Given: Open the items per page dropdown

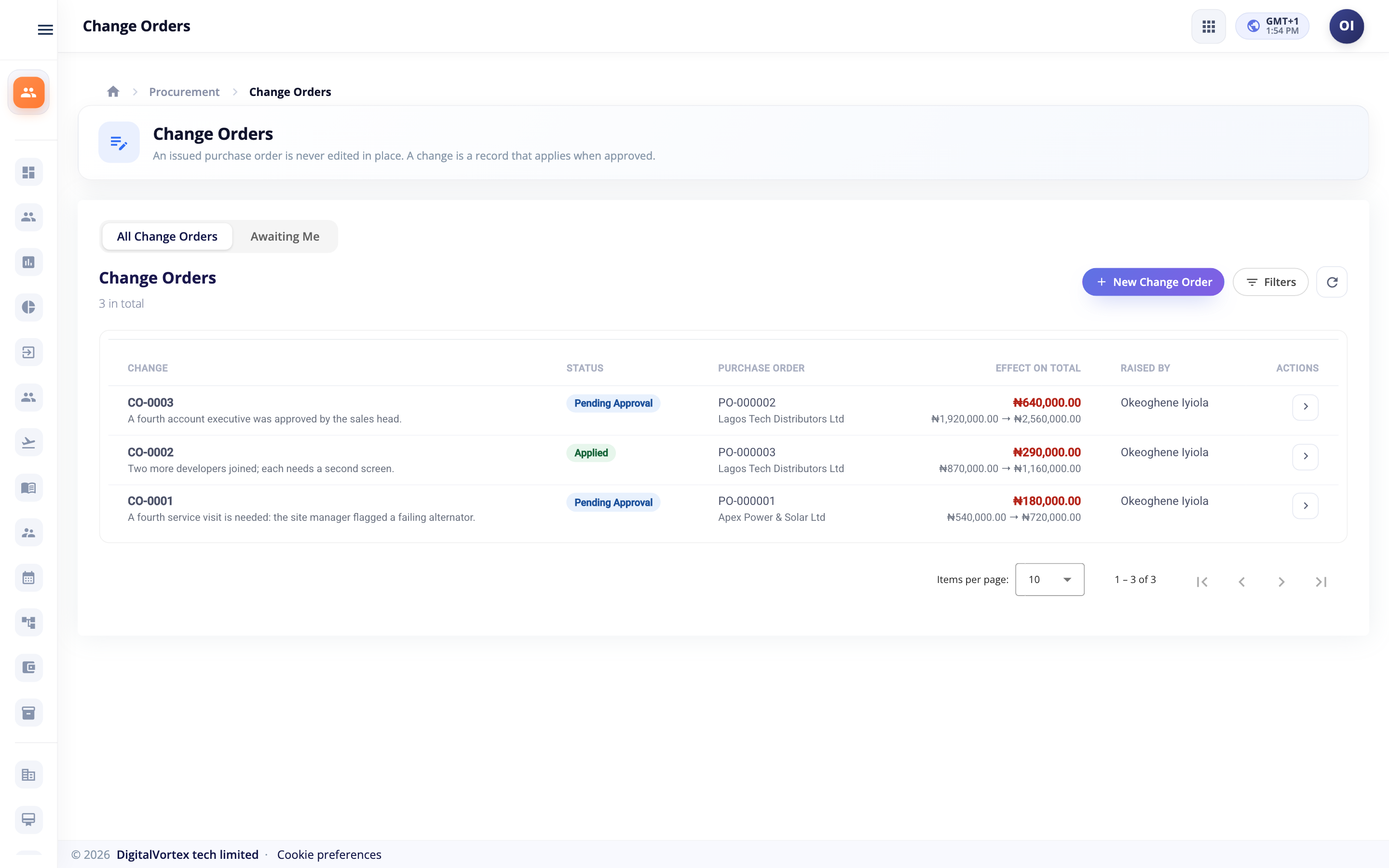Looking at the screenshot, I should 1049,579.
